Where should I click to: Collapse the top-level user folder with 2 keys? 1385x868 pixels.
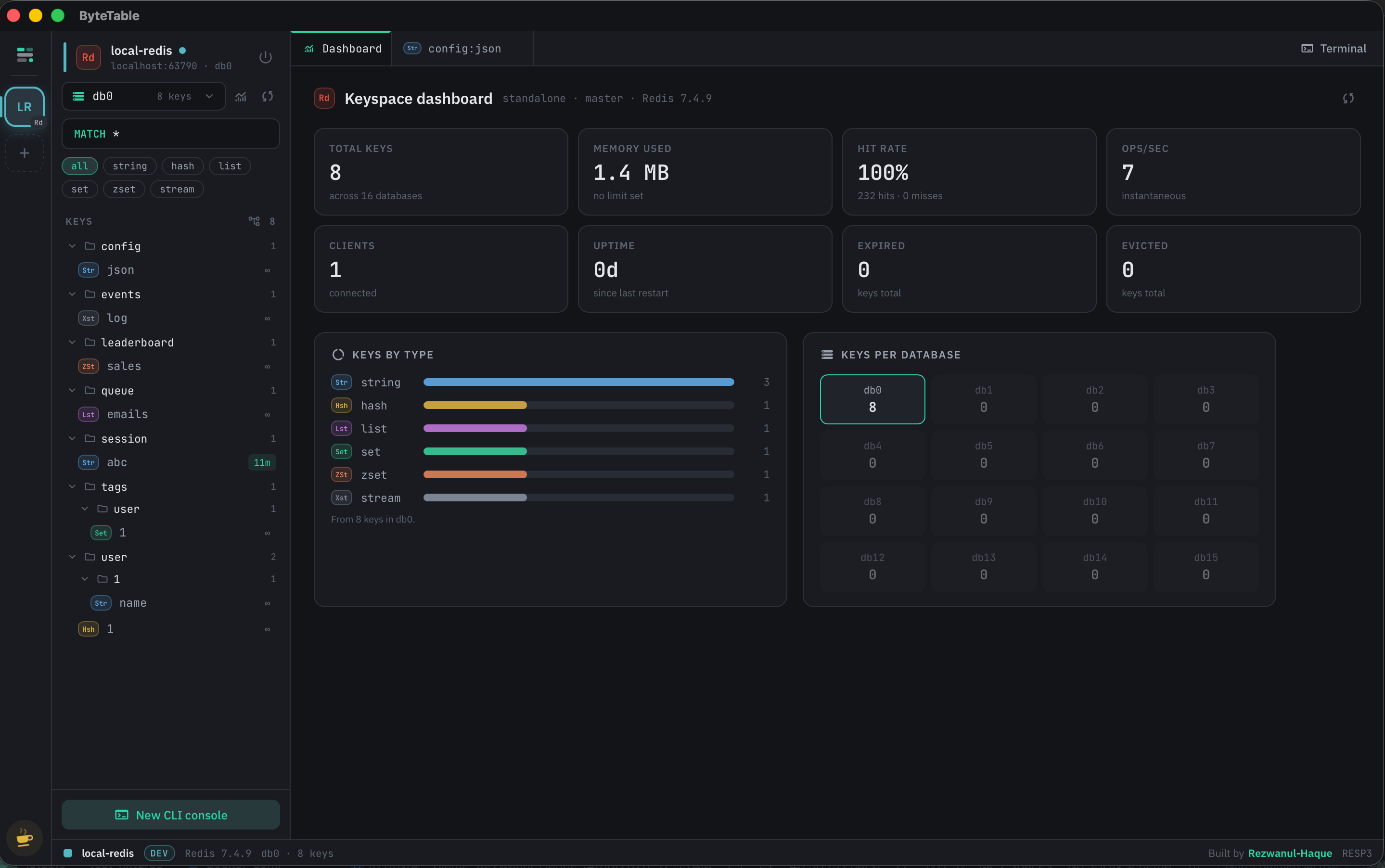pyautogui.click(x=72, y=557)
